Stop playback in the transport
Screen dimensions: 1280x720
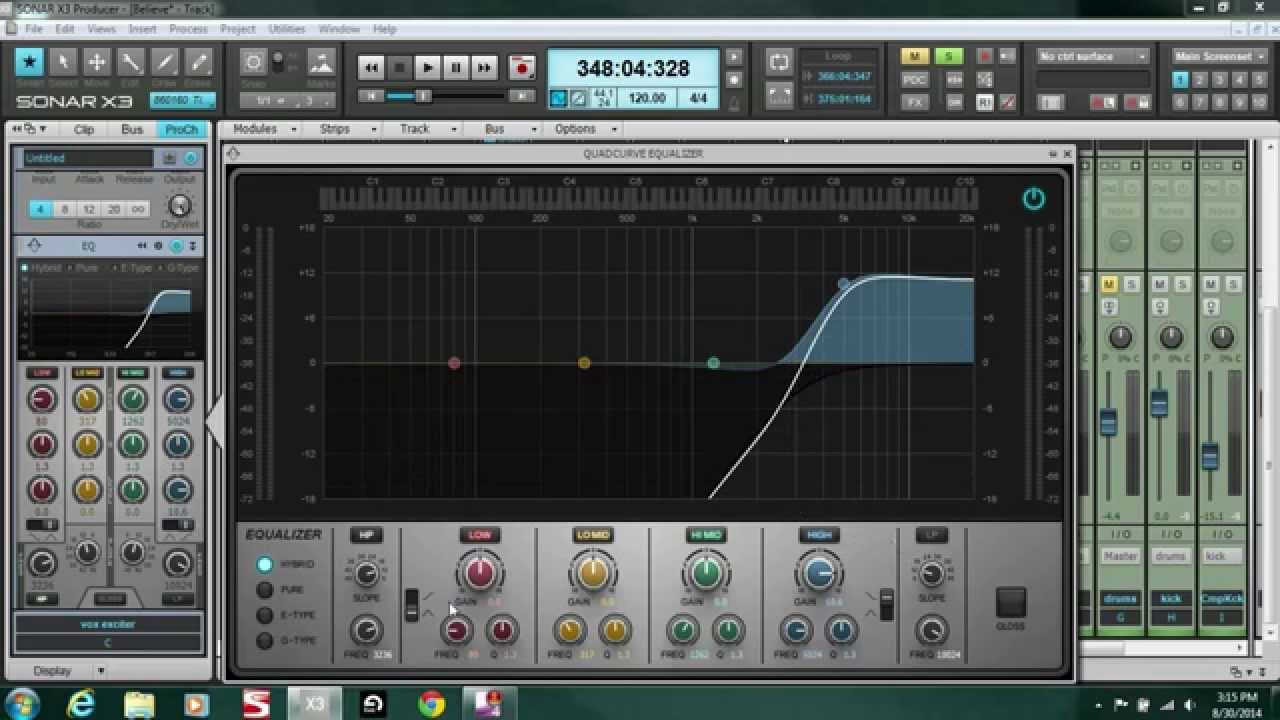point(399,68)
